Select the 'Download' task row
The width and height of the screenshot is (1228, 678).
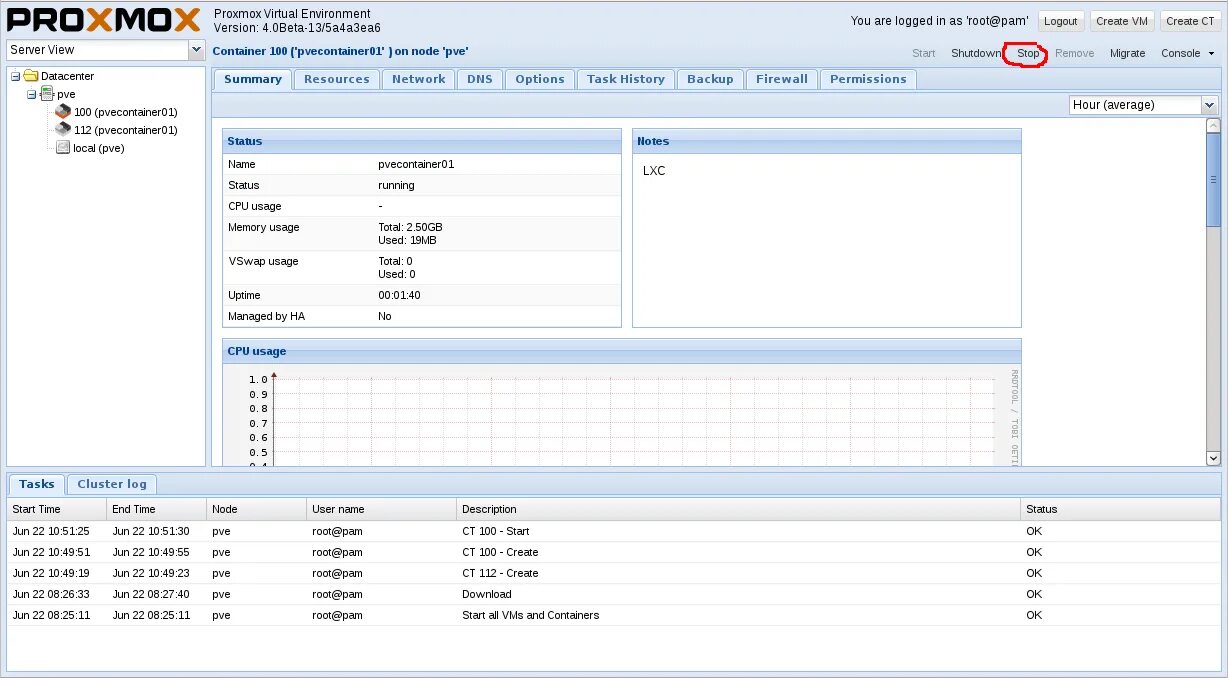point(614,594)
